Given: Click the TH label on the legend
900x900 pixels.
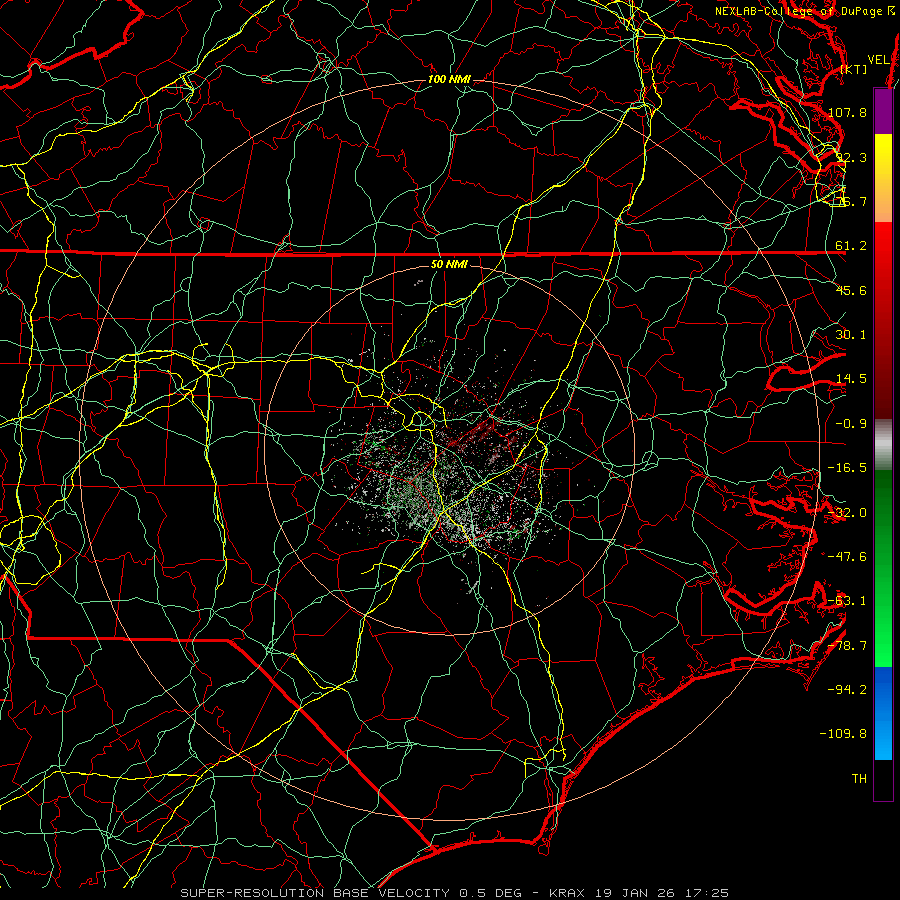Looking at the screenshot, I should coord(859,779).
